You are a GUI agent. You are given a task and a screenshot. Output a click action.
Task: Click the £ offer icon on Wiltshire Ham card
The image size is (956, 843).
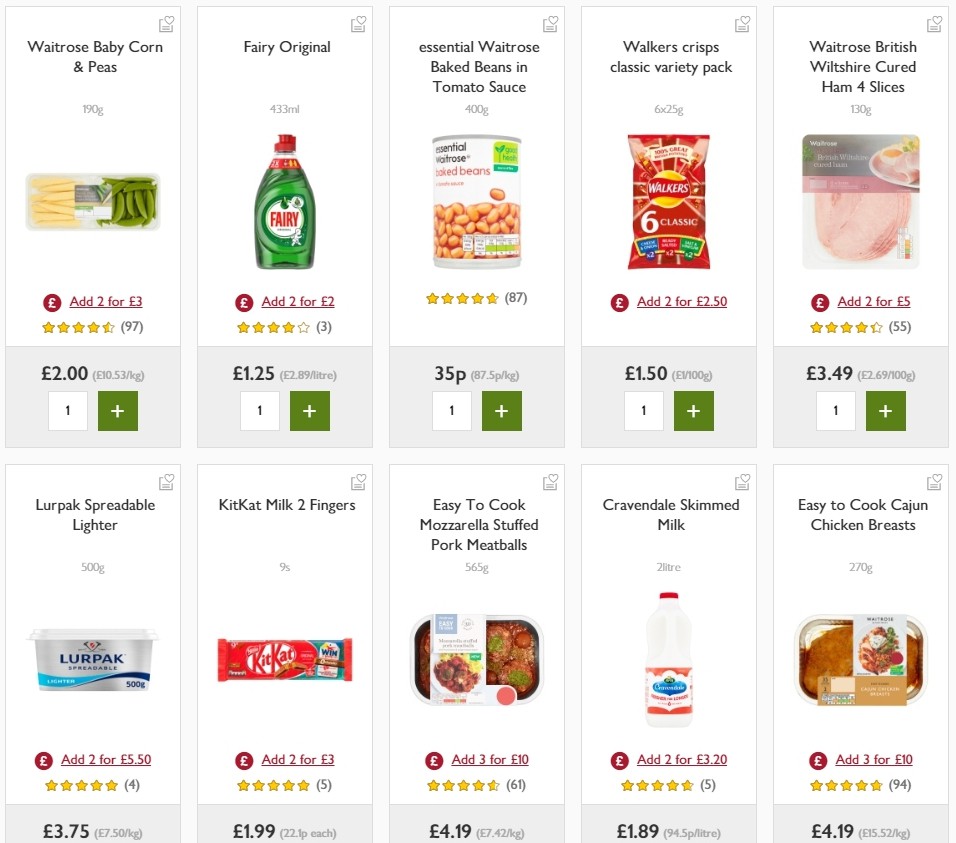(820, 301)
